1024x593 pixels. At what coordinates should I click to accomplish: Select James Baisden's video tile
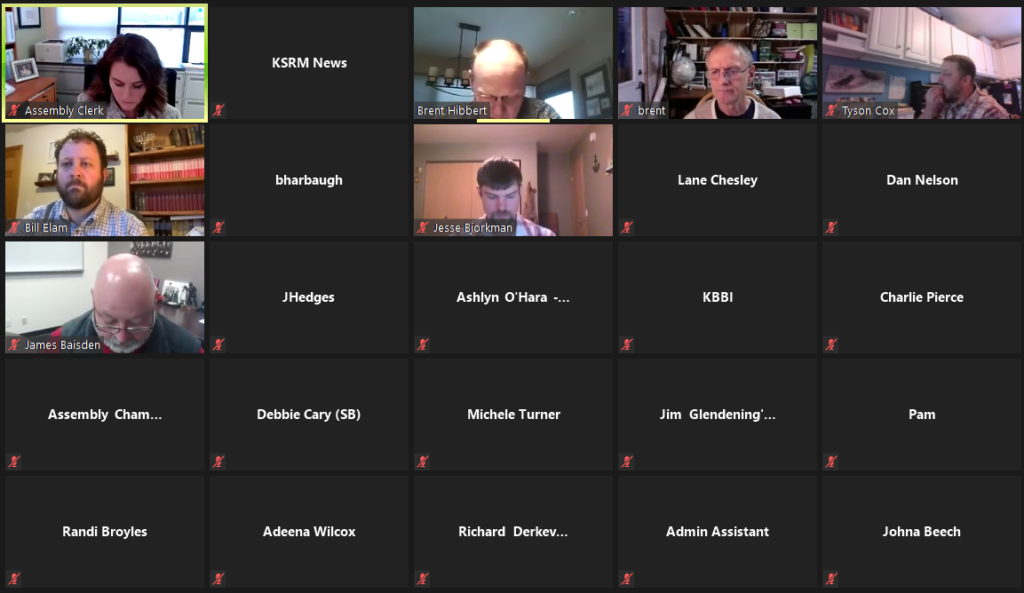105,297
